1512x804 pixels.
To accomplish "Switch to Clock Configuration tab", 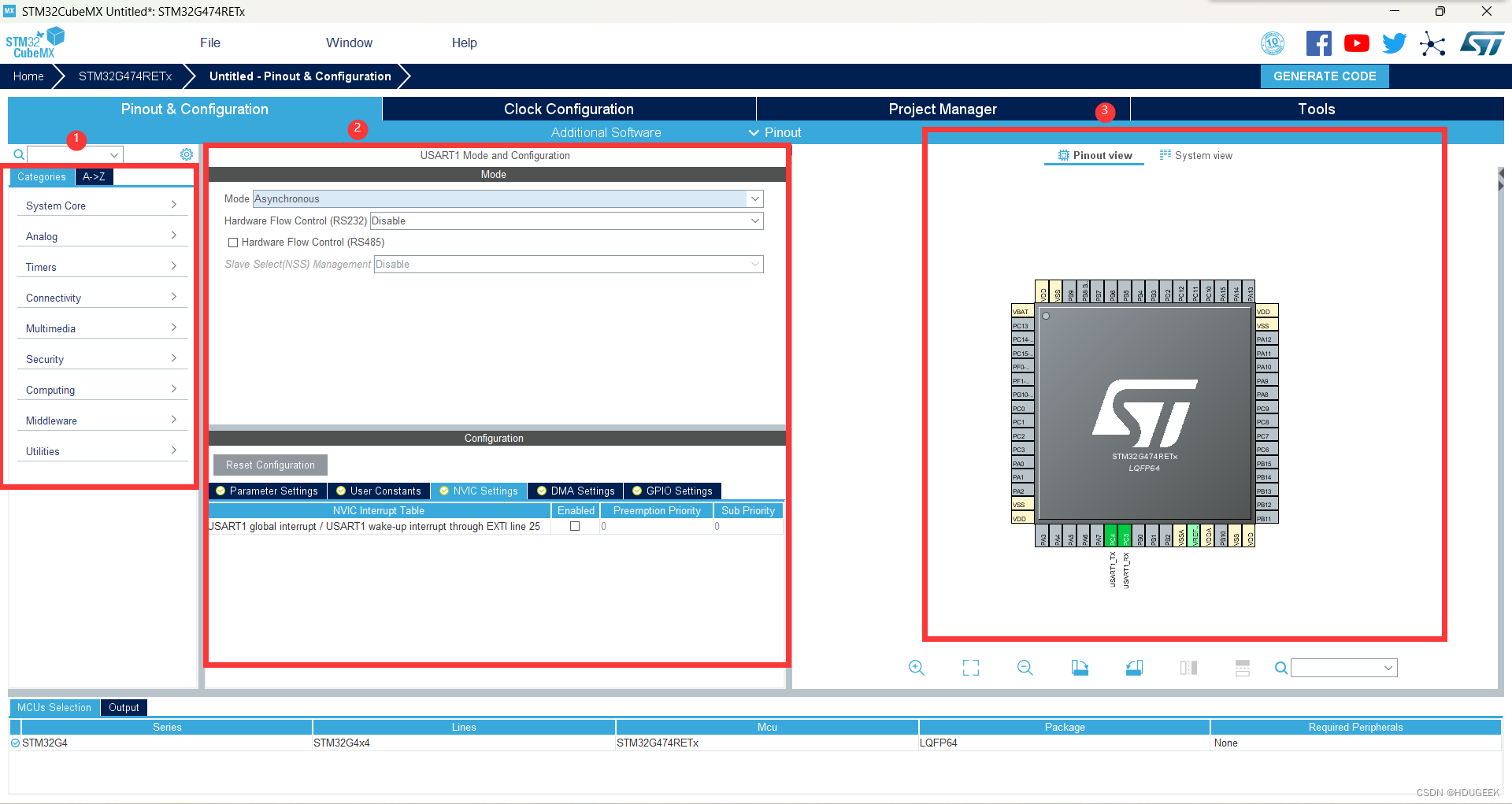I will [569, 109].
